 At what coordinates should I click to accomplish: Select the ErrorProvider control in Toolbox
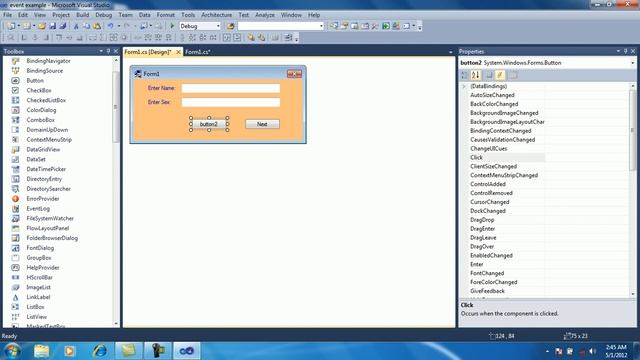pyautogui.click(x=42, y=199)
